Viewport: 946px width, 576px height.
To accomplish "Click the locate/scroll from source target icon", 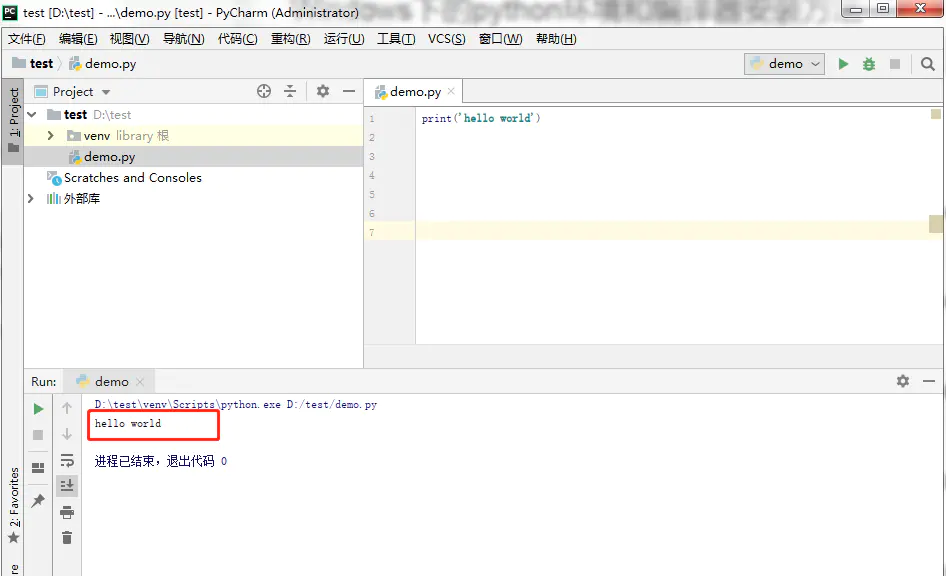I will [x=264, y=91].
